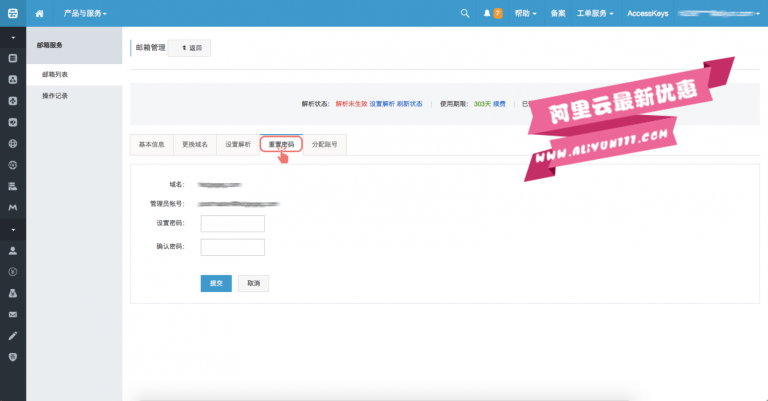Viewport: 768px width, 401px height.
Task: Go to console home via house icon
Action: (x=40, y=14)
